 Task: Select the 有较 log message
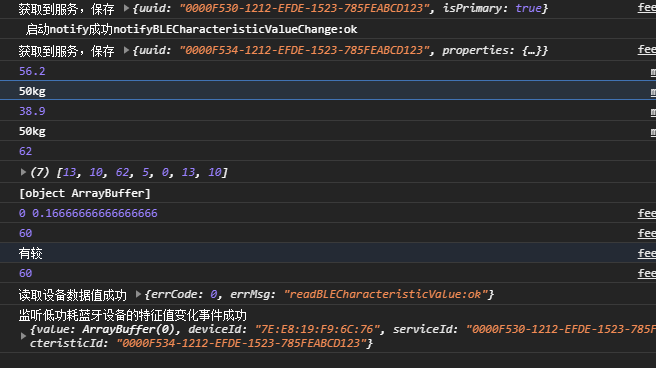31,253
